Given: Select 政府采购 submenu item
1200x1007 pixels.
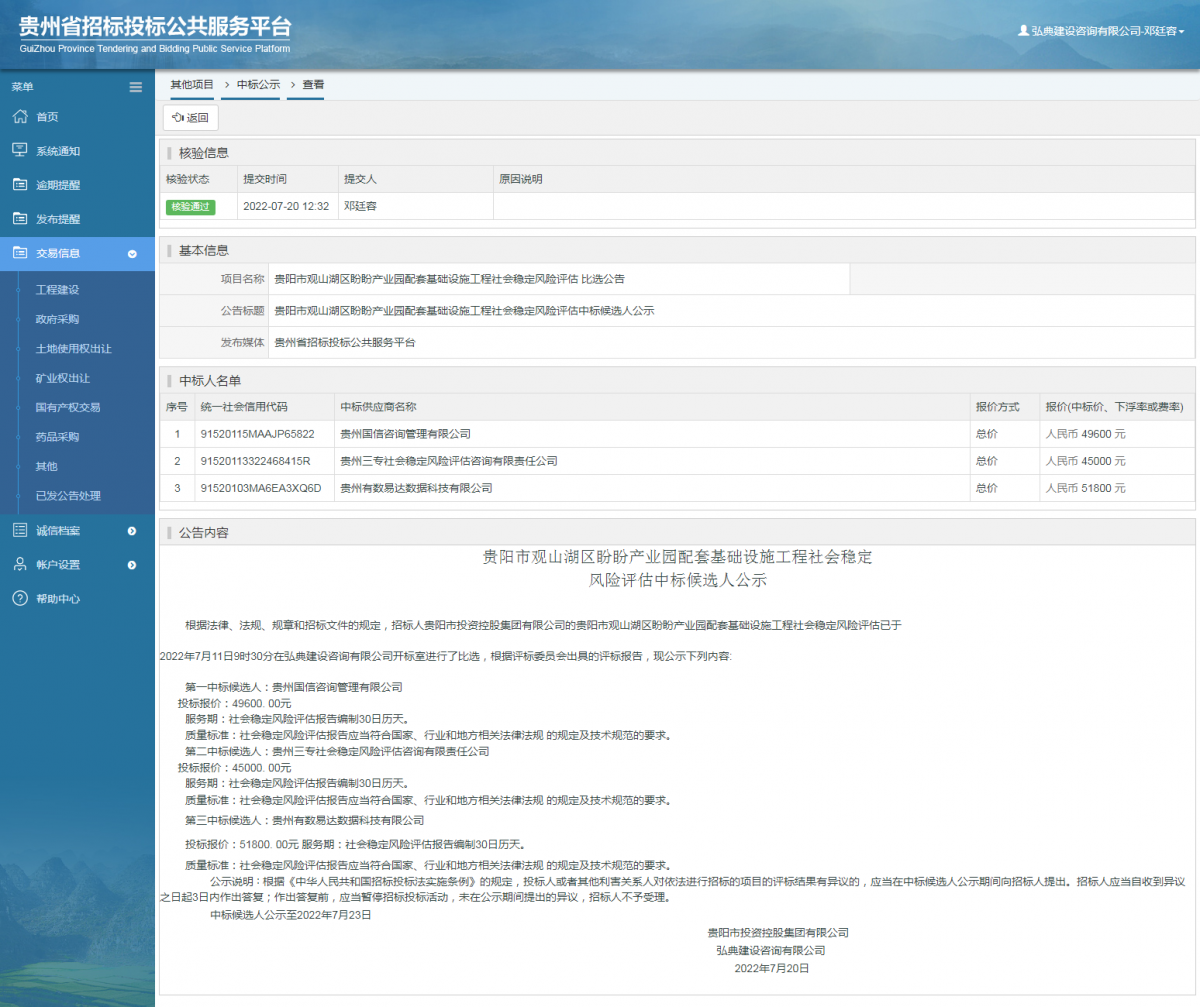Looking at the screenshot, I should (57, 319).
